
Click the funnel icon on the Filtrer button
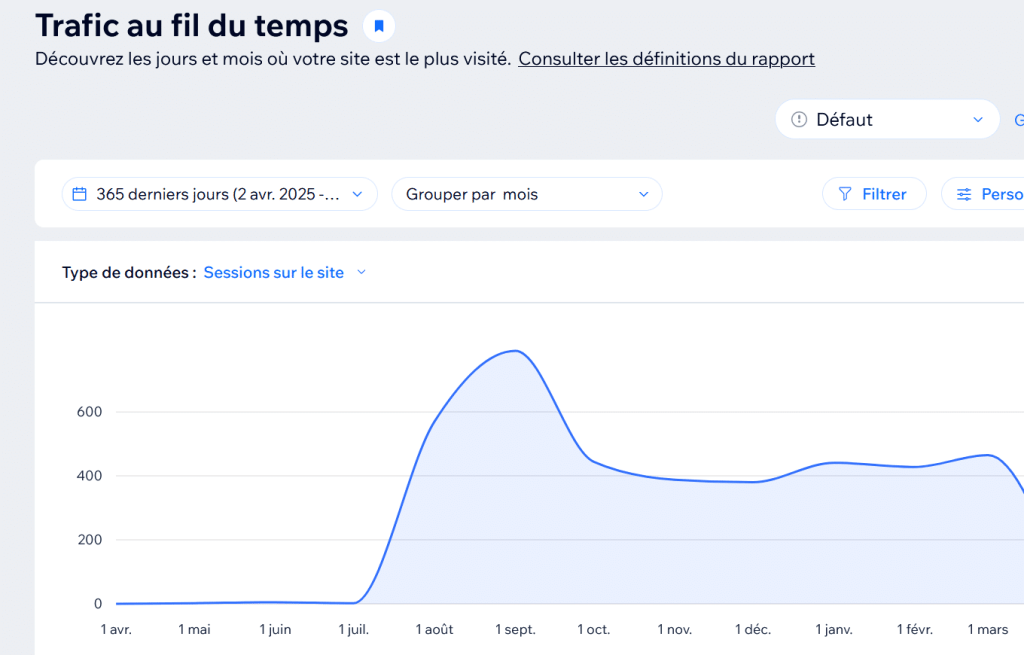click(845, 194)
